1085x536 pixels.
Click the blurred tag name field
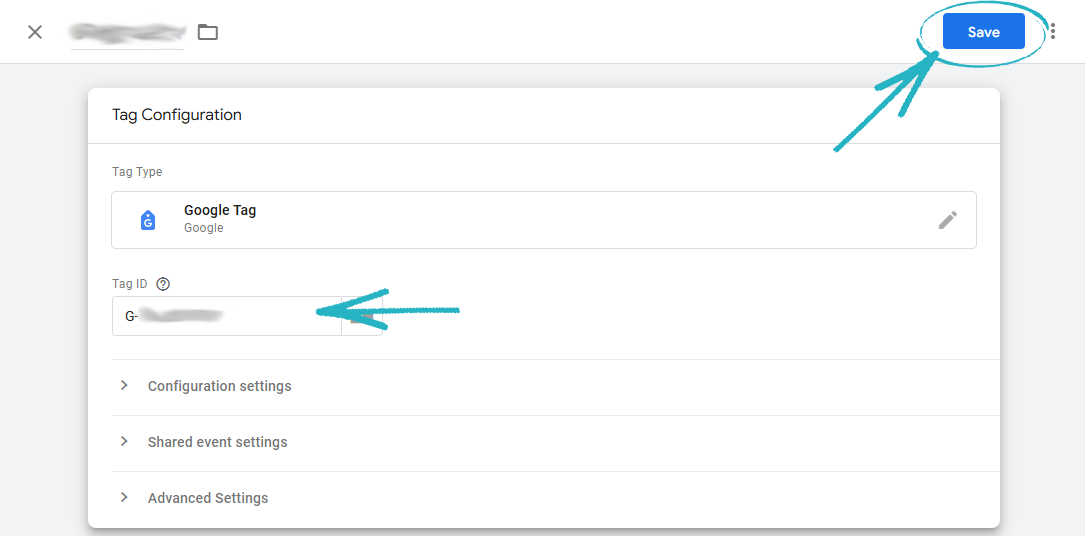(x=126, y=32)
